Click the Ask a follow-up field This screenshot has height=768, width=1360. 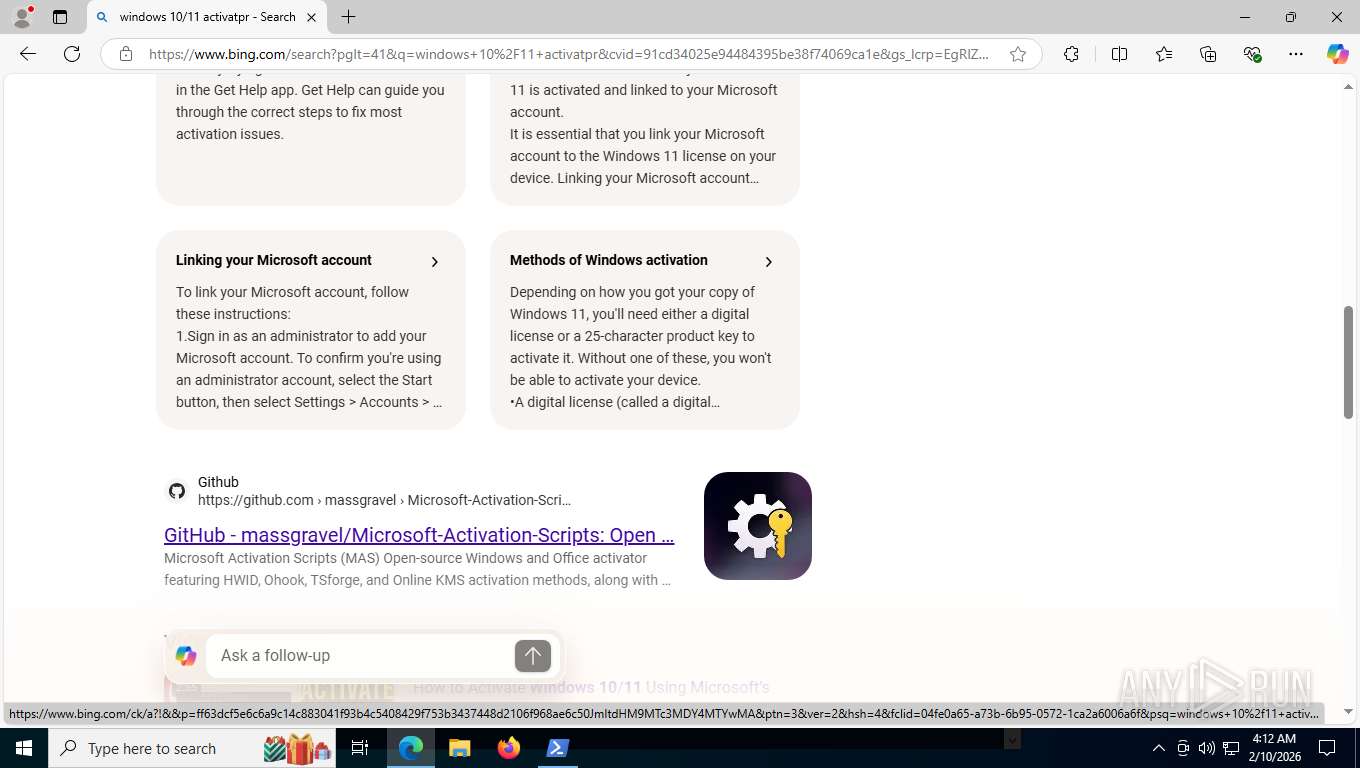360,655
